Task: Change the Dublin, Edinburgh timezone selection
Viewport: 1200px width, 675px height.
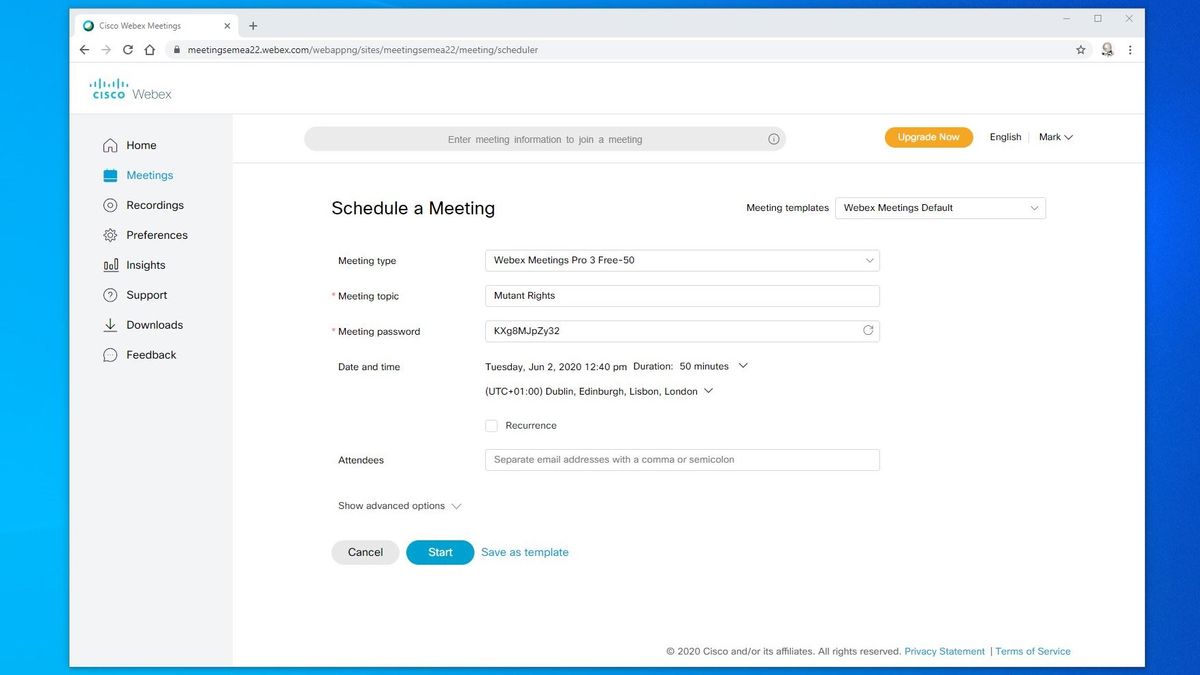Action: 709,391
